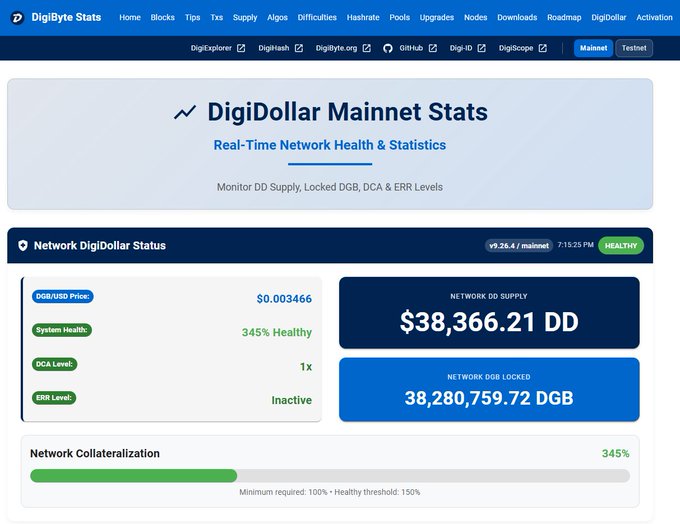Click the Network Collateralization progress bar
Image resolution: width=680 pixels, height=524 pixels.
(330, 476)
